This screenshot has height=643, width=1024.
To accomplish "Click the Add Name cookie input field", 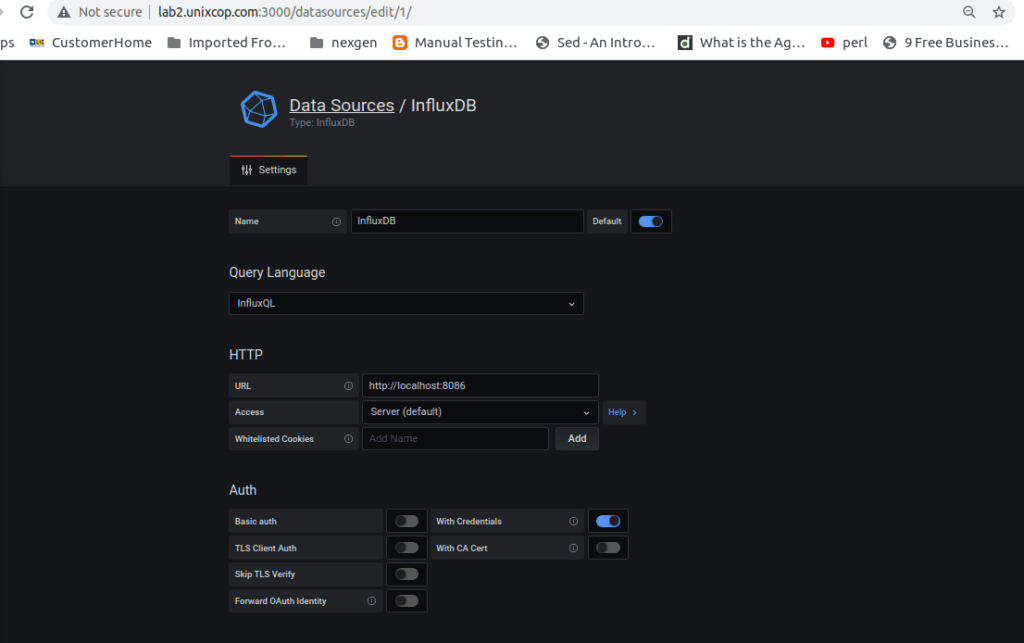I will coord(455,439).
